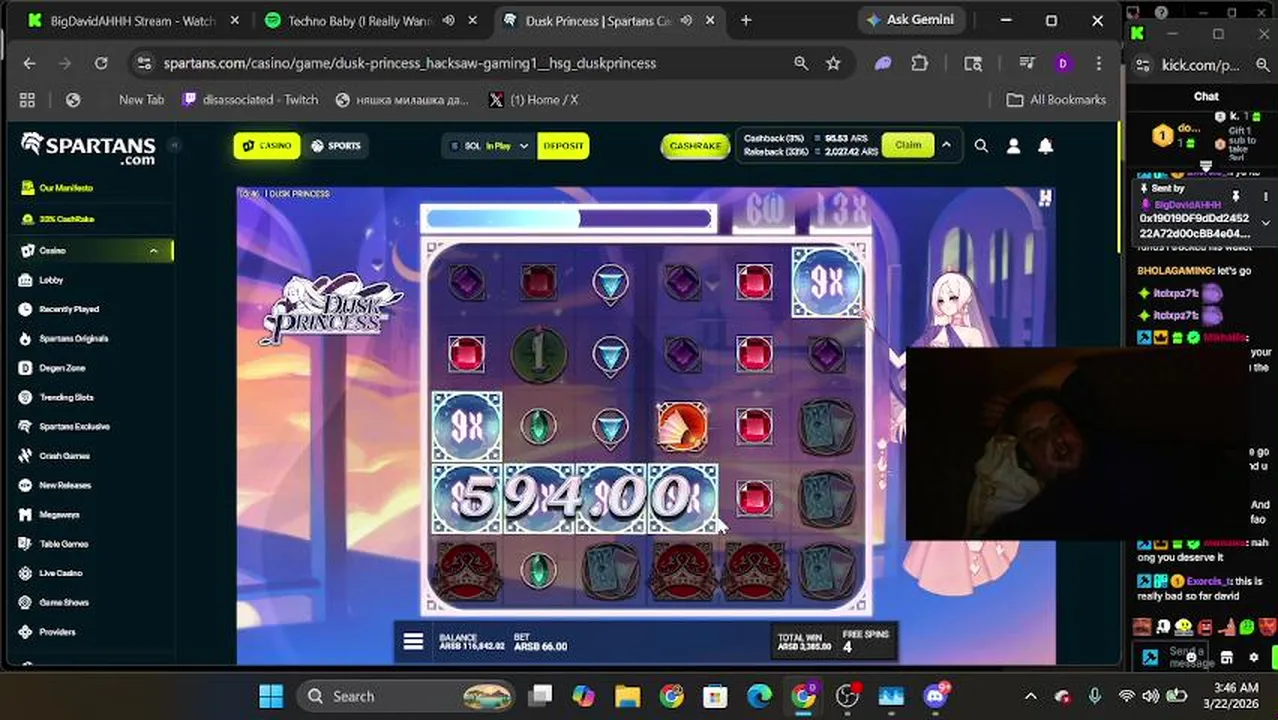Open Chrome's zoom magnifier in address bar
Viewport: 1278px width, 720px height.
pos(800,63)
